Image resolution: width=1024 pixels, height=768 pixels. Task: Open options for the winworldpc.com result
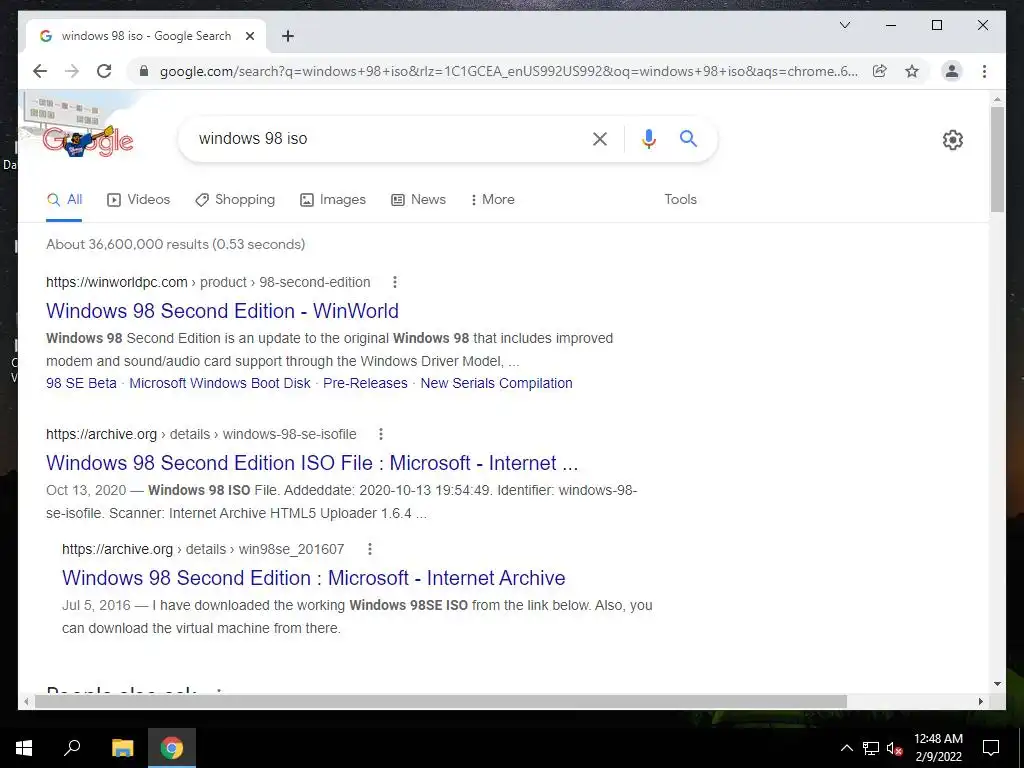[394, 282]
